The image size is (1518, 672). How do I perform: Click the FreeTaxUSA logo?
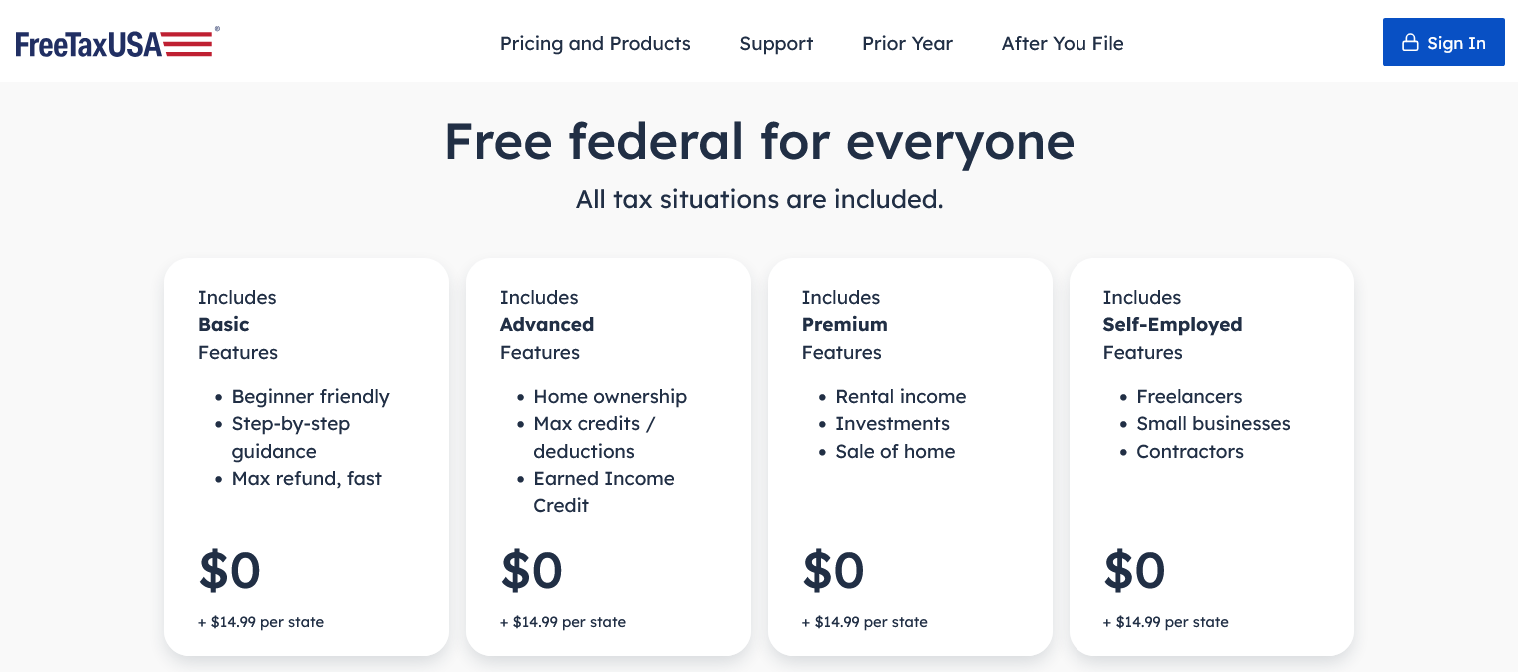point(114,43)
